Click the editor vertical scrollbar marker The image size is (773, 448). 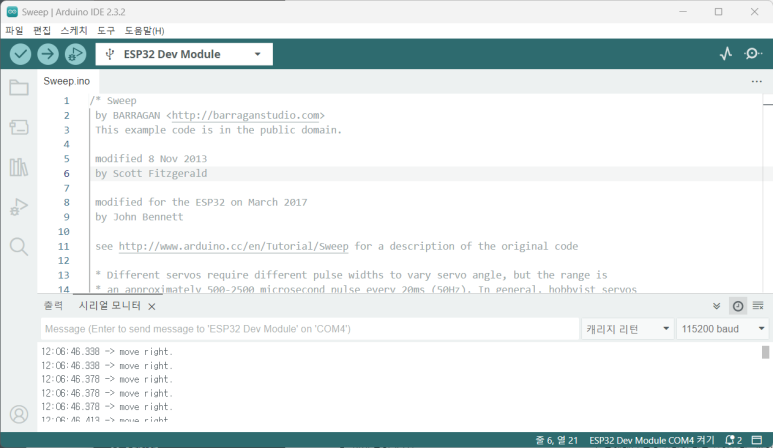(x=768, y=104)
